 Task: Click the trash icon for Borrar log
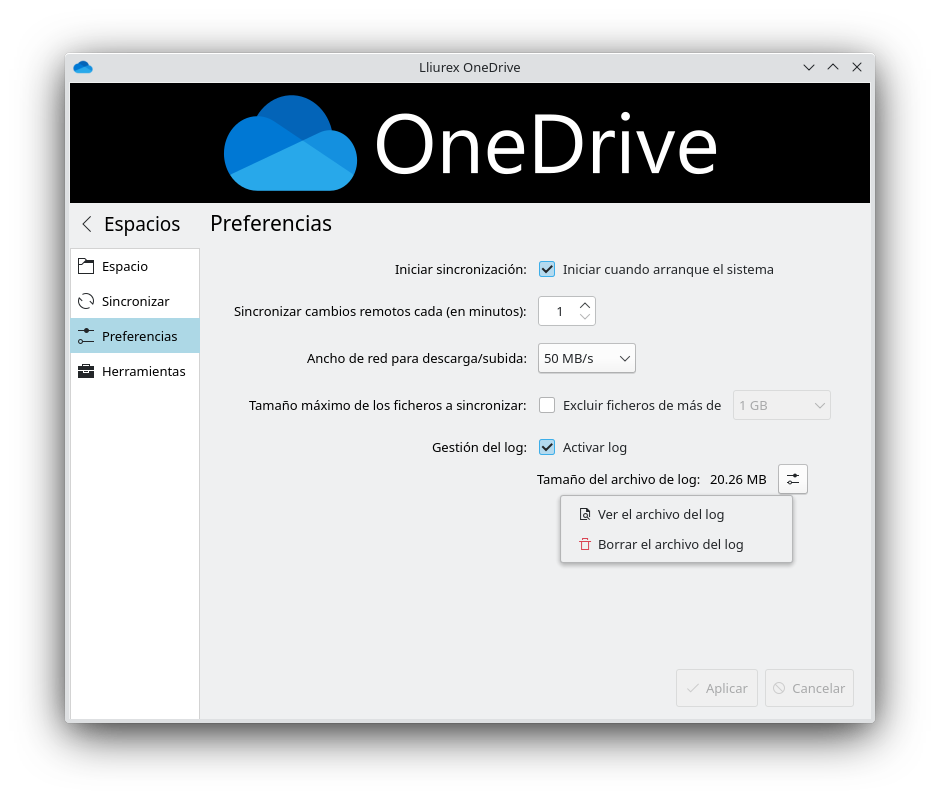pos(585,545)
